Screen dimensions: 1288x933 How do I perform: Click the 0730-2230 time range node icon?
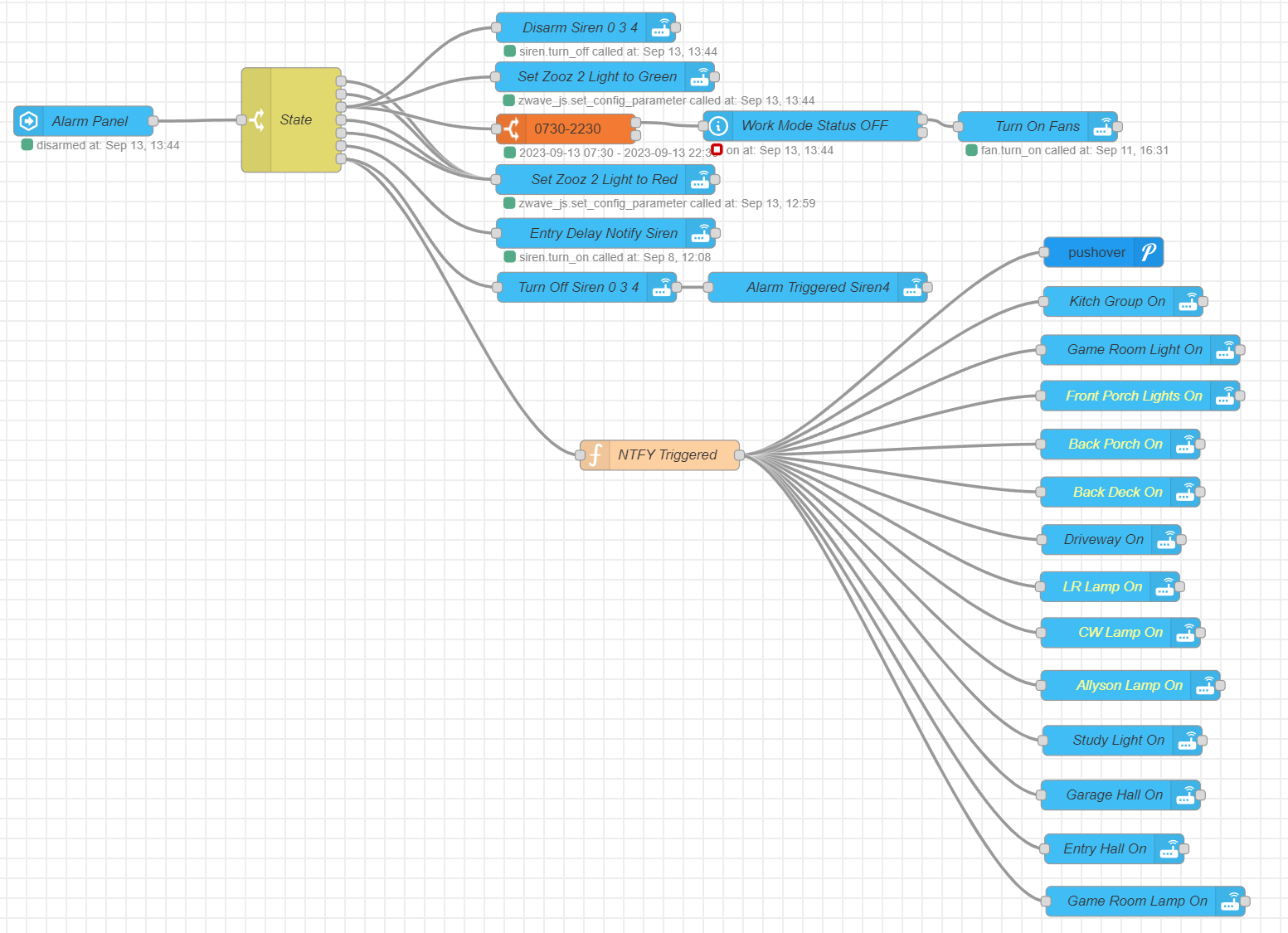tap(512, 129)
